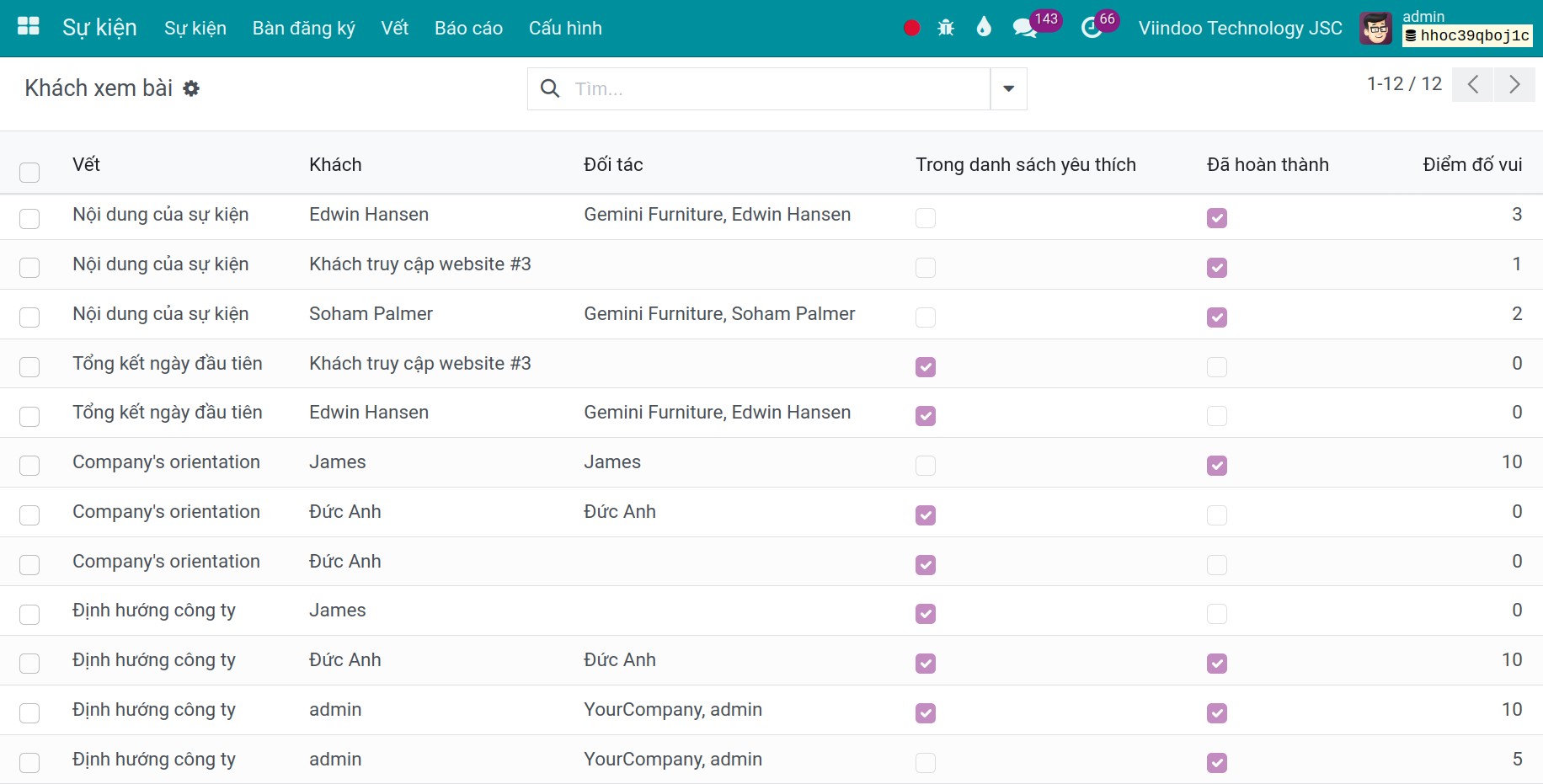1543x784 pixels.
Task: Click the 1-12 / 12 pager counter
Action: point(1404,83)
